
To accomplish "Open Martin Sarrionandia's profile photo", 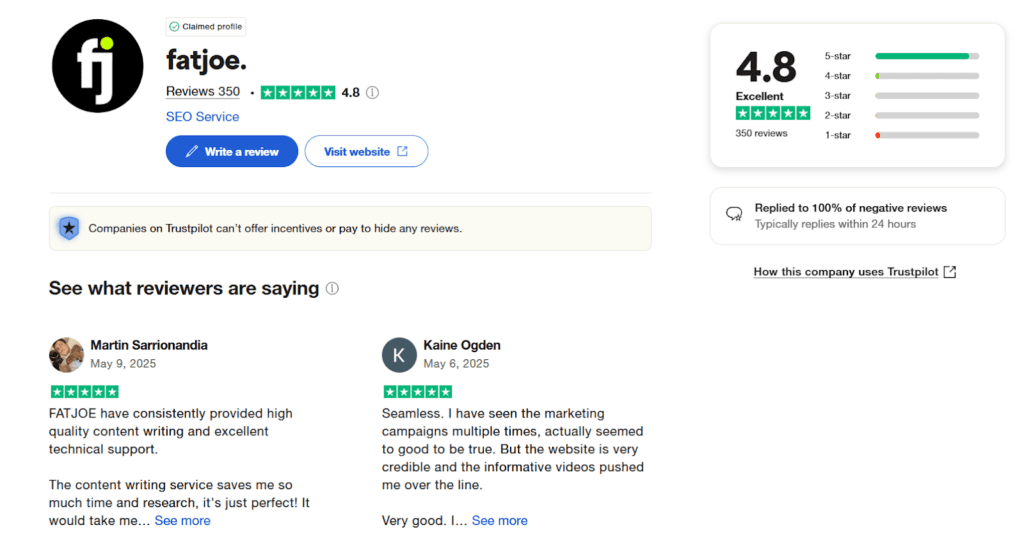I will (x=66, y=355).
